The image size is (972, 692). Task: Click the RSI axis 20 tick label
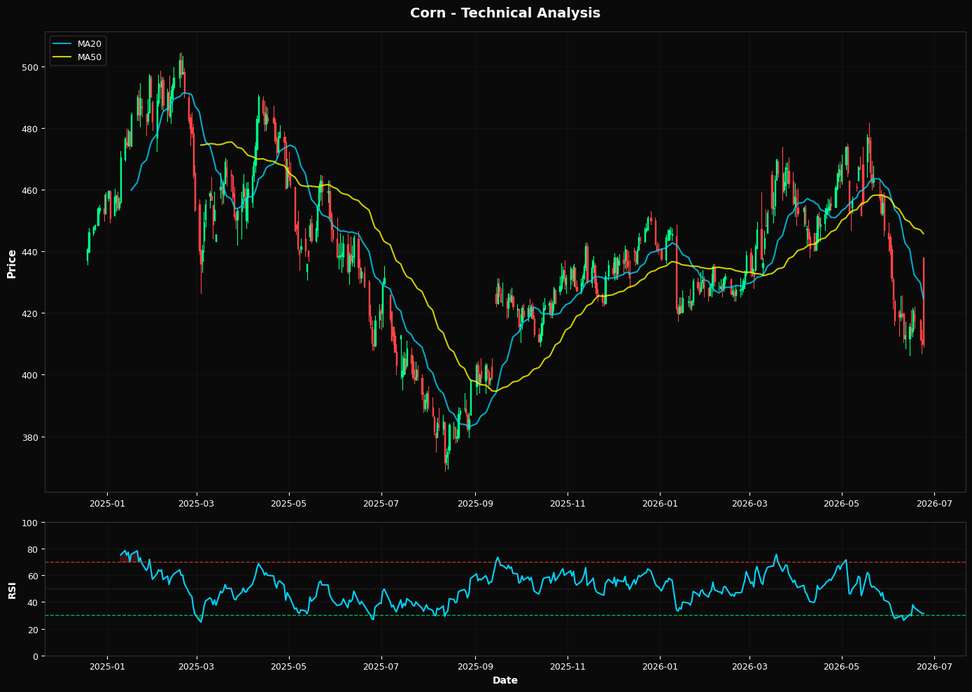point(33,630)
